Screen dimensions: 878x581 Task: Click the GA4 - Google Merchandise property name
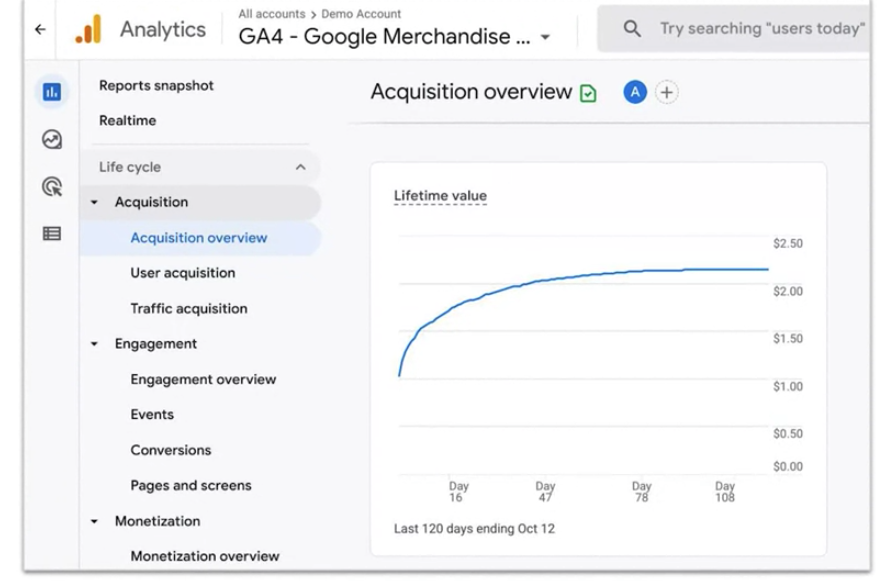(x=384, y=37)
